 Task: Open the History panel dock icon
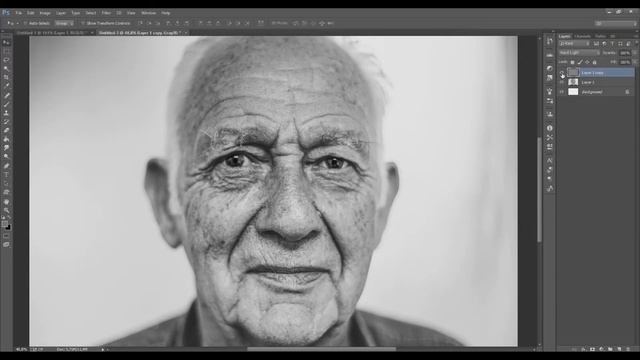[550, 41]
